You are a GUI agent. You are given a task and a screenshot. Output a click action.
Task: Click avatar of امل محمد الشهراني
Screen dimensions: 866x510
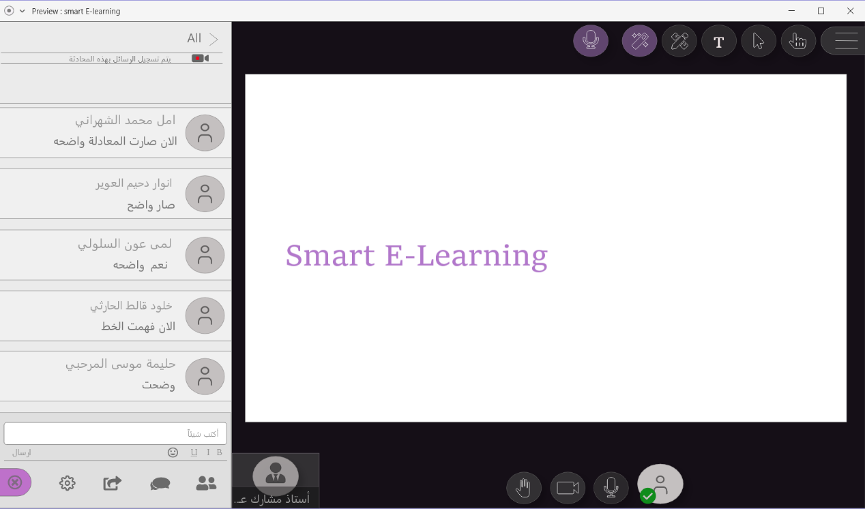205,133
